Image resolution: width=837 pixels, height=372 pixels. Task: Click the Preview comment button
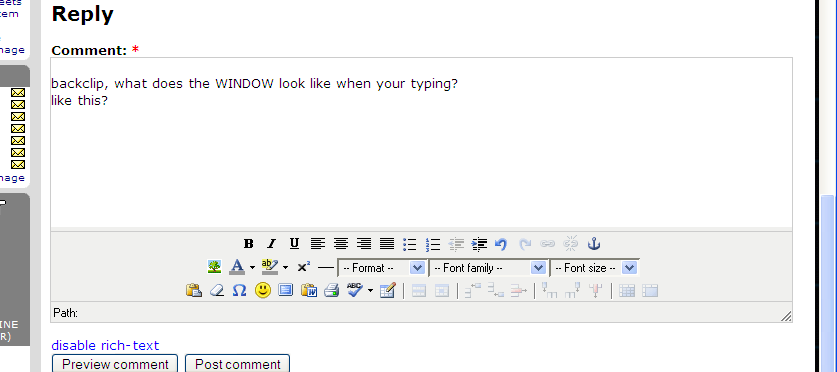pyautogui.click(x=115, y=364)
